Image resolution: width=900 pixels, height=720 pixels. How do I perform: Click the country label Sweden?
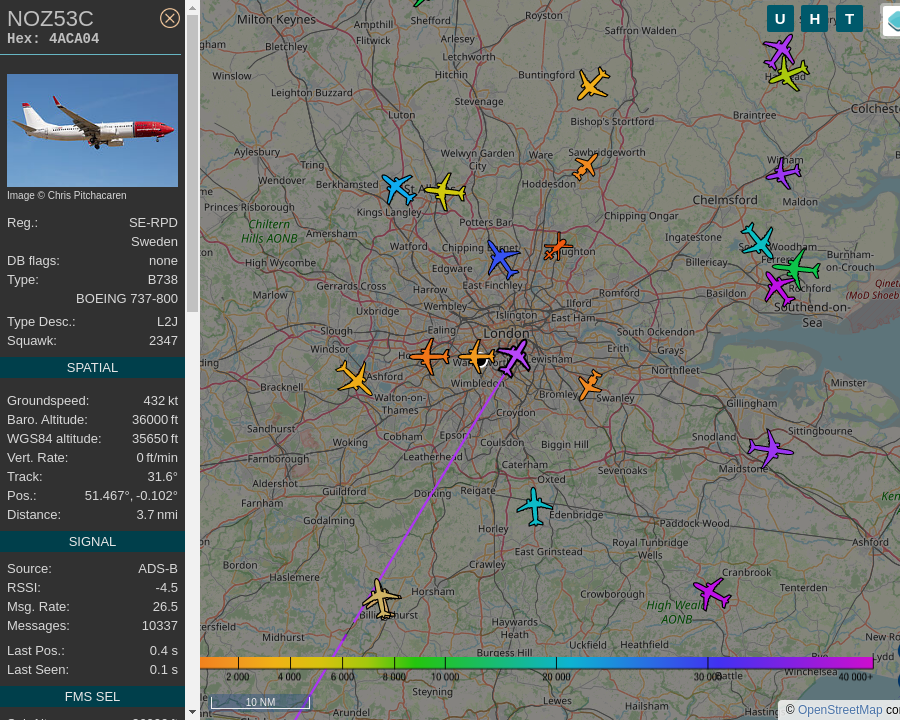pos(154,242)
